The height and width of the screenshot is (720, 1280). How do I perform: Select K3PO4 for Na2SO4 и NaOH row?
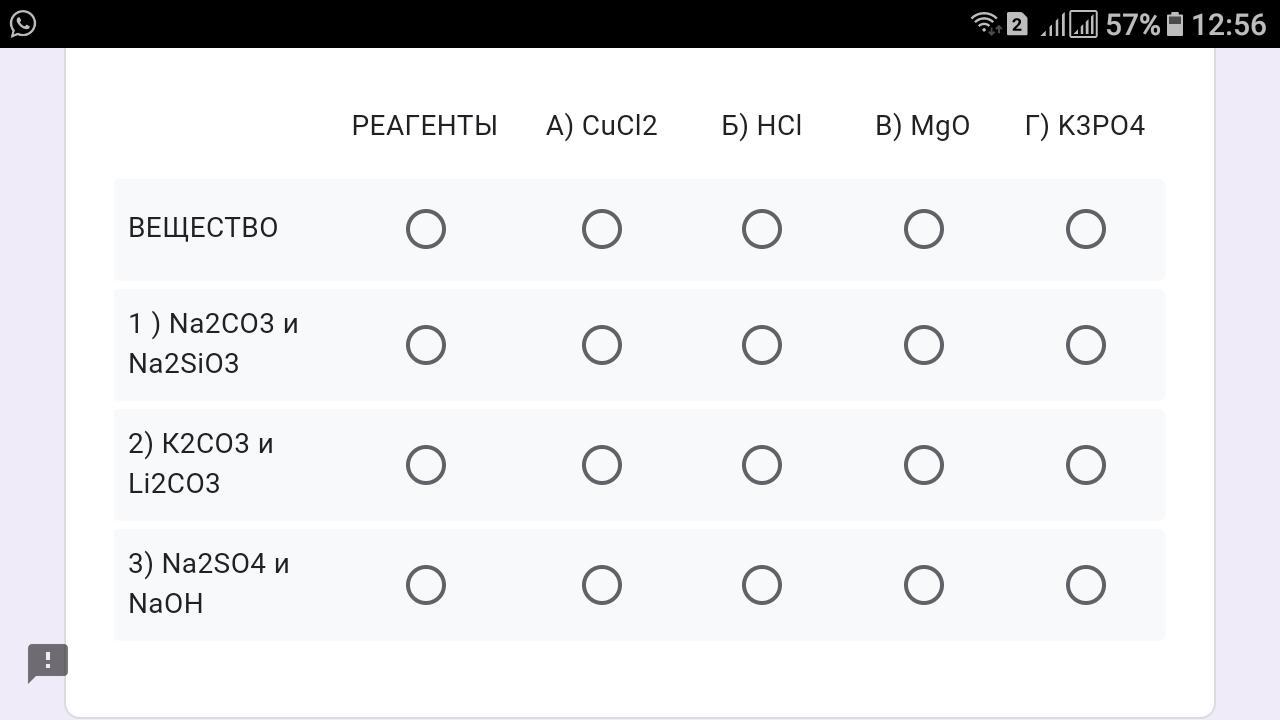(x=1086, y=585)
